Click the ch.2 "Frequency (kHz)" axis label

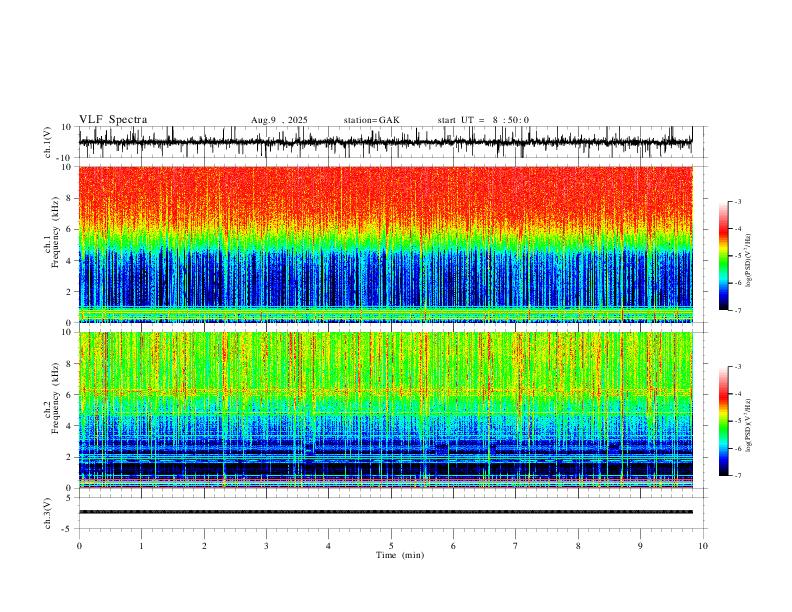[55, 398]
